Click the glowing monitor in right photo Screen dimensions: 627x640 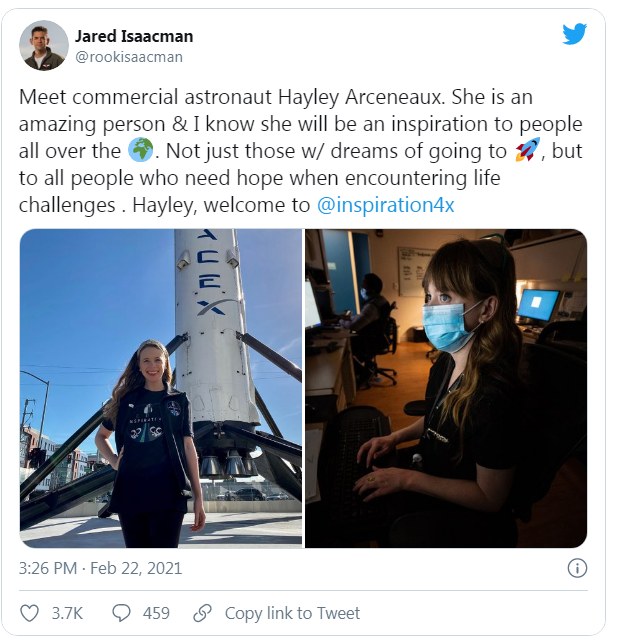538,304
